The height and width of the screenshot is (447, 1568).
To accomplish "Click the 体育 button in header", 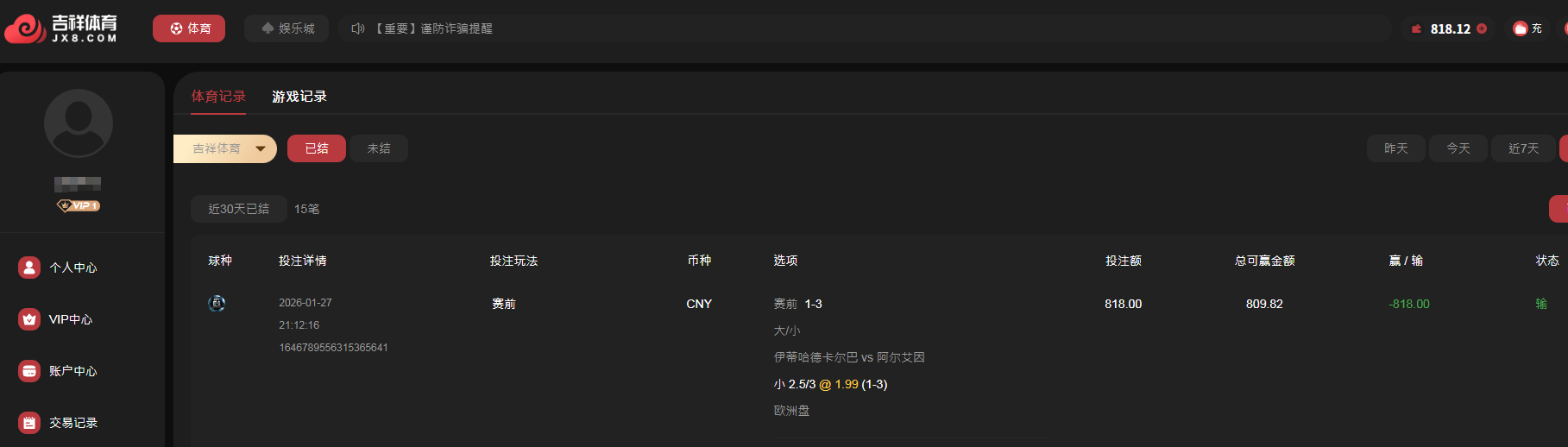I will [189, 28].
